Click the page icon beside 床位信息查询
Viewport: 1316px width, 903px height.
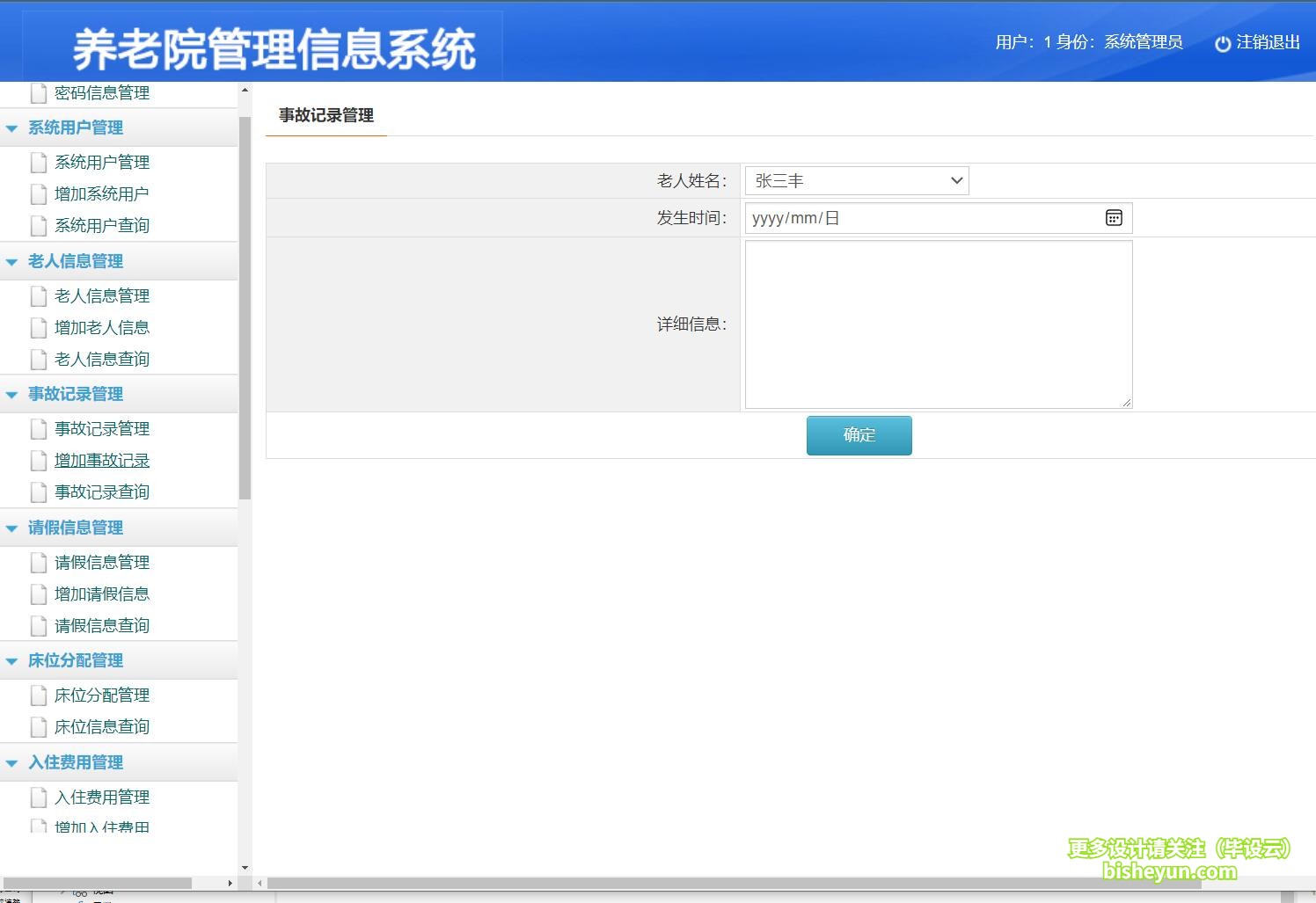(x=39, y=727)
